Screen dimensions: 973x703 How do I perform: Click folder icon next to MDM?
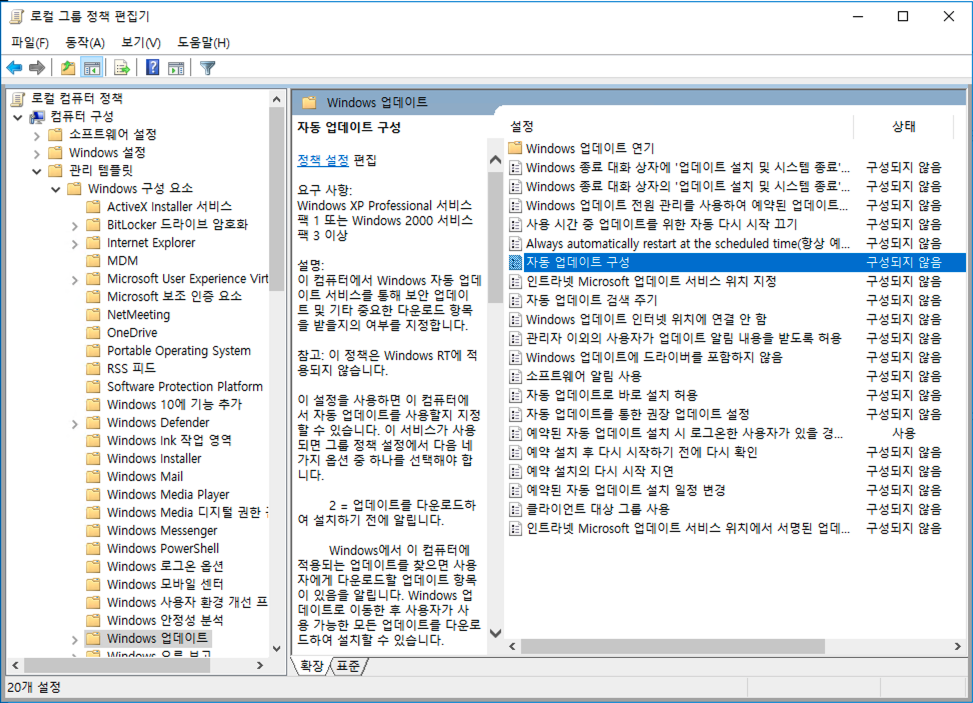(x=93, y=261)
